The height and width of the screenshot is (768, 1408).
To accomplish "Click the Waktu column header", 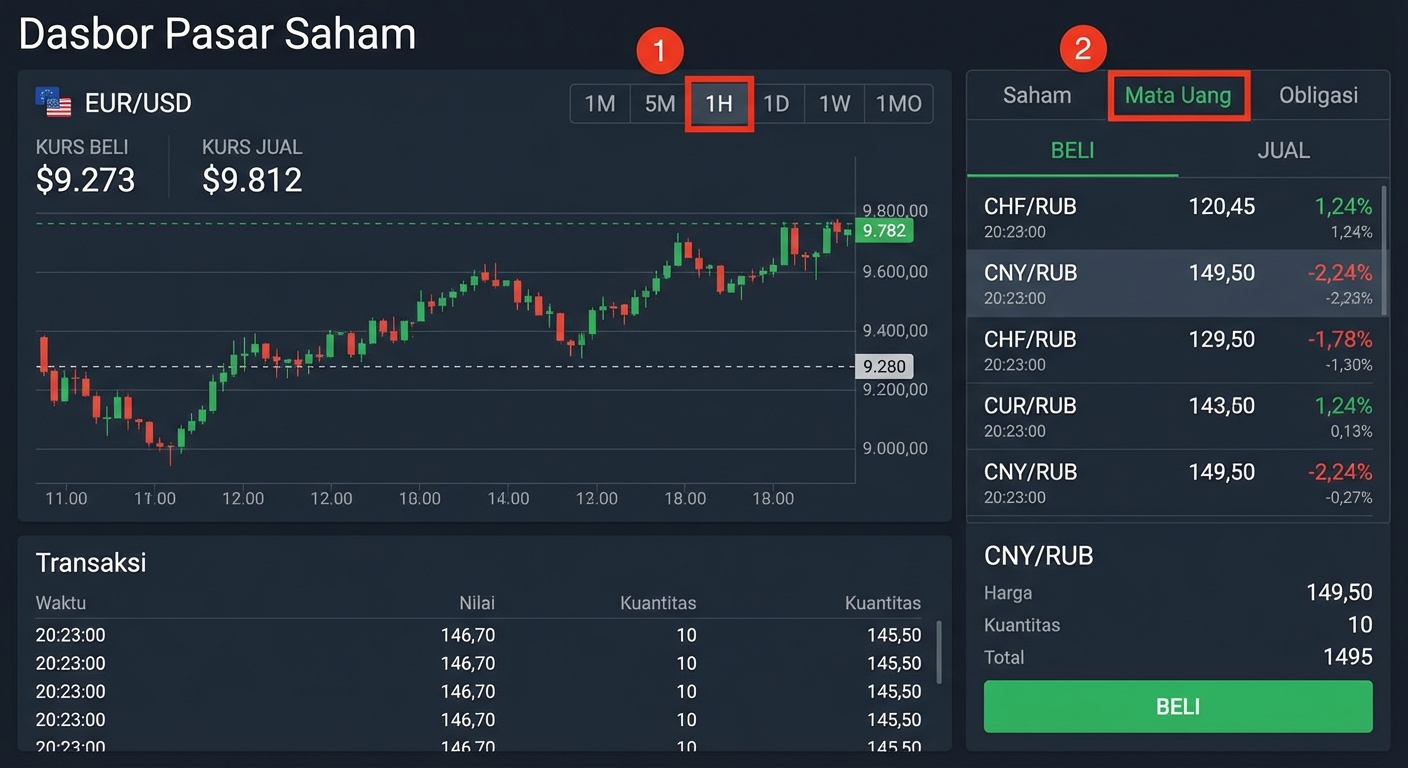I will pos(61,603).
